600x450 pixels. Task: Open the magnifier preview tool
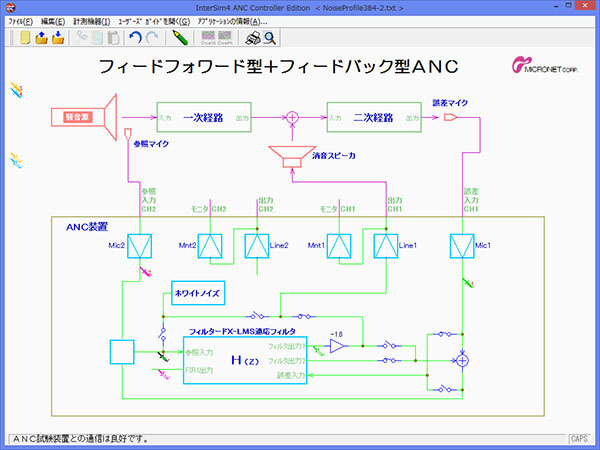270,38
